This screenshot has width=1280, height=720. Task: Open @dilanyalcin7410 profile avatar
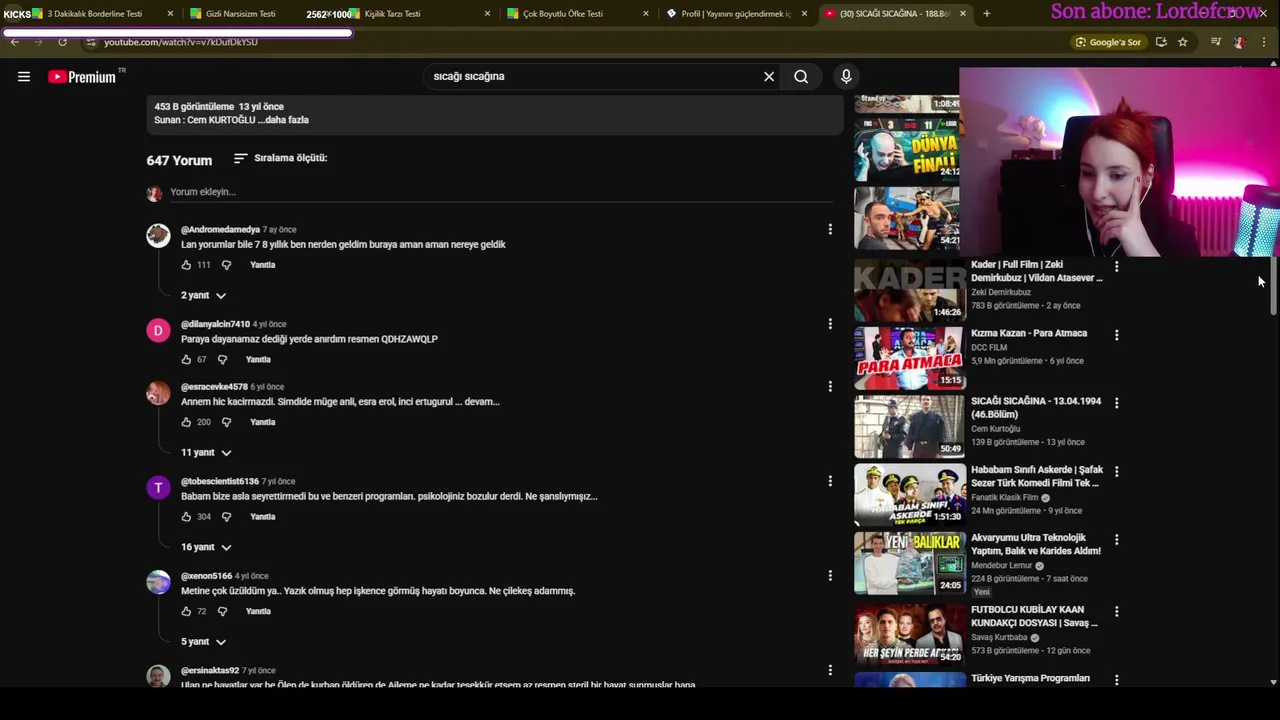click(158, 331)
